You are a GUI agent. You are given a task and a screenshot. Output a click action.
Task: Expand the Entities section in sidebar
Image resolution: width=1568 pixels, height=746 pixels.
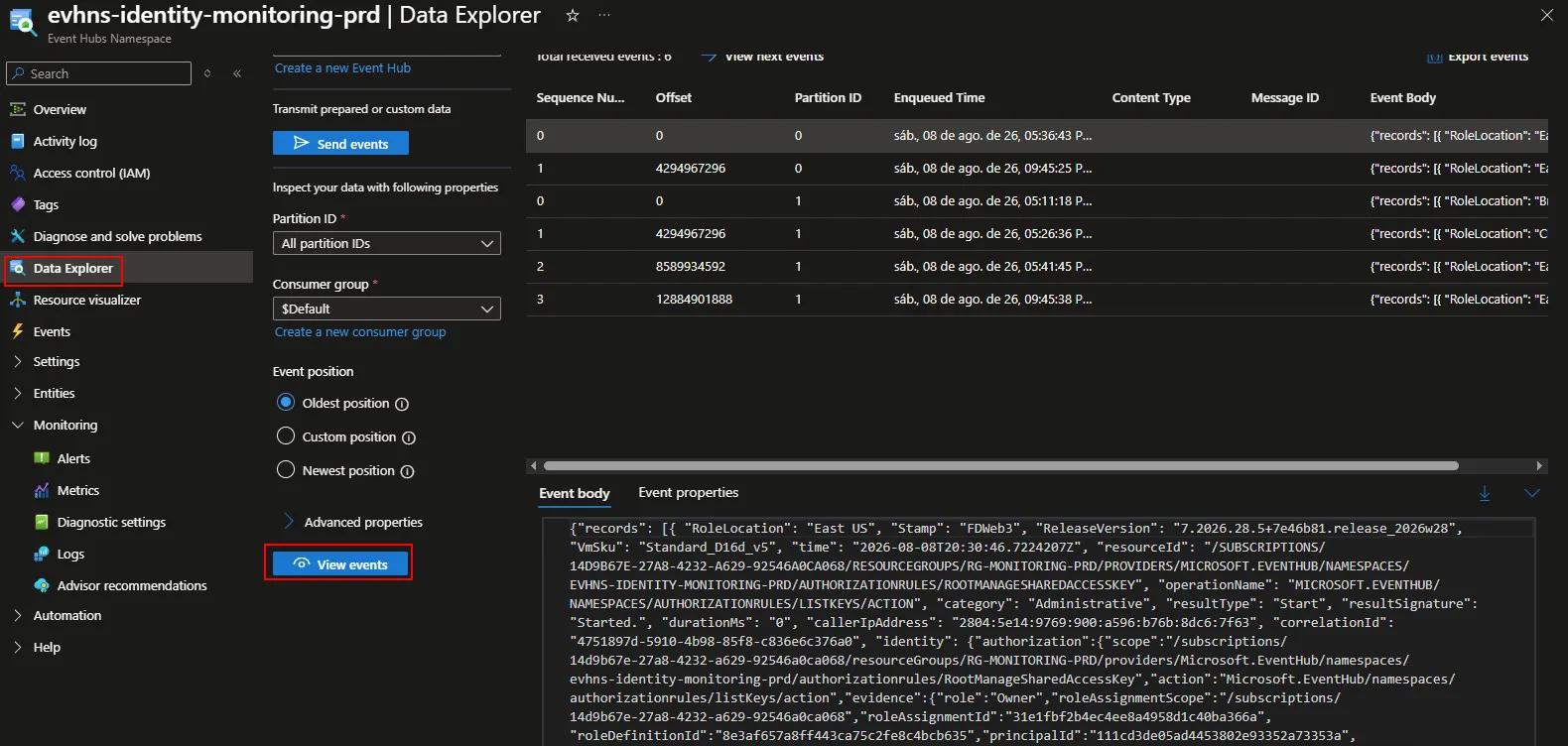pos(17,393)
